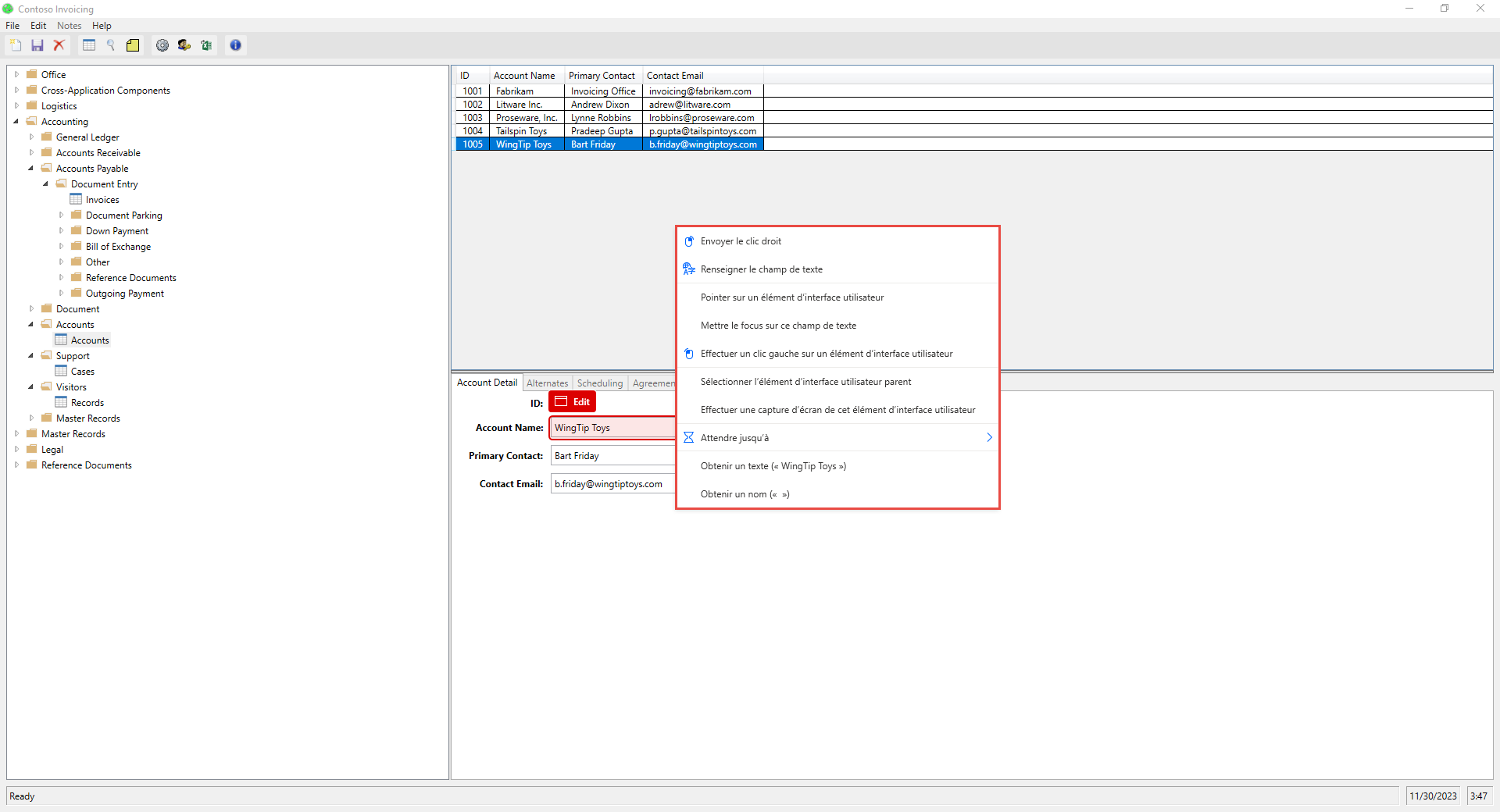Viewport: 1500px width, 812px height.
Task: Click the hourglass icon beside Attendre jusqu'à
Action: point(688,438)
